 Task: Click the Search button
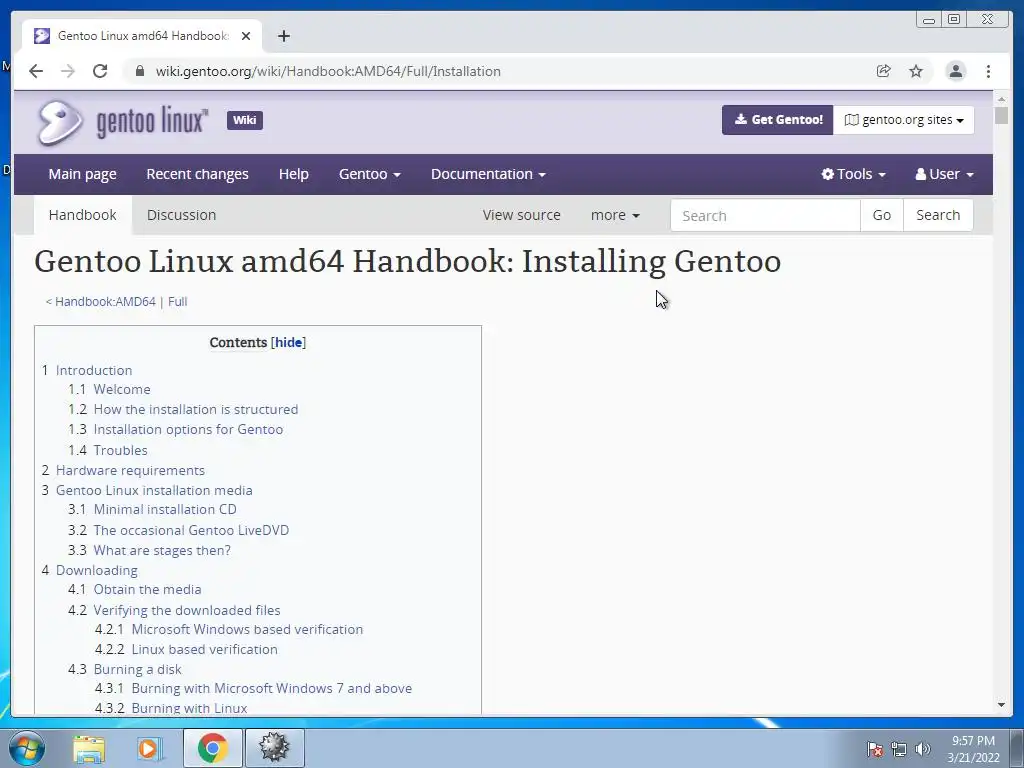pyautogui.click(x=938, y=216)
